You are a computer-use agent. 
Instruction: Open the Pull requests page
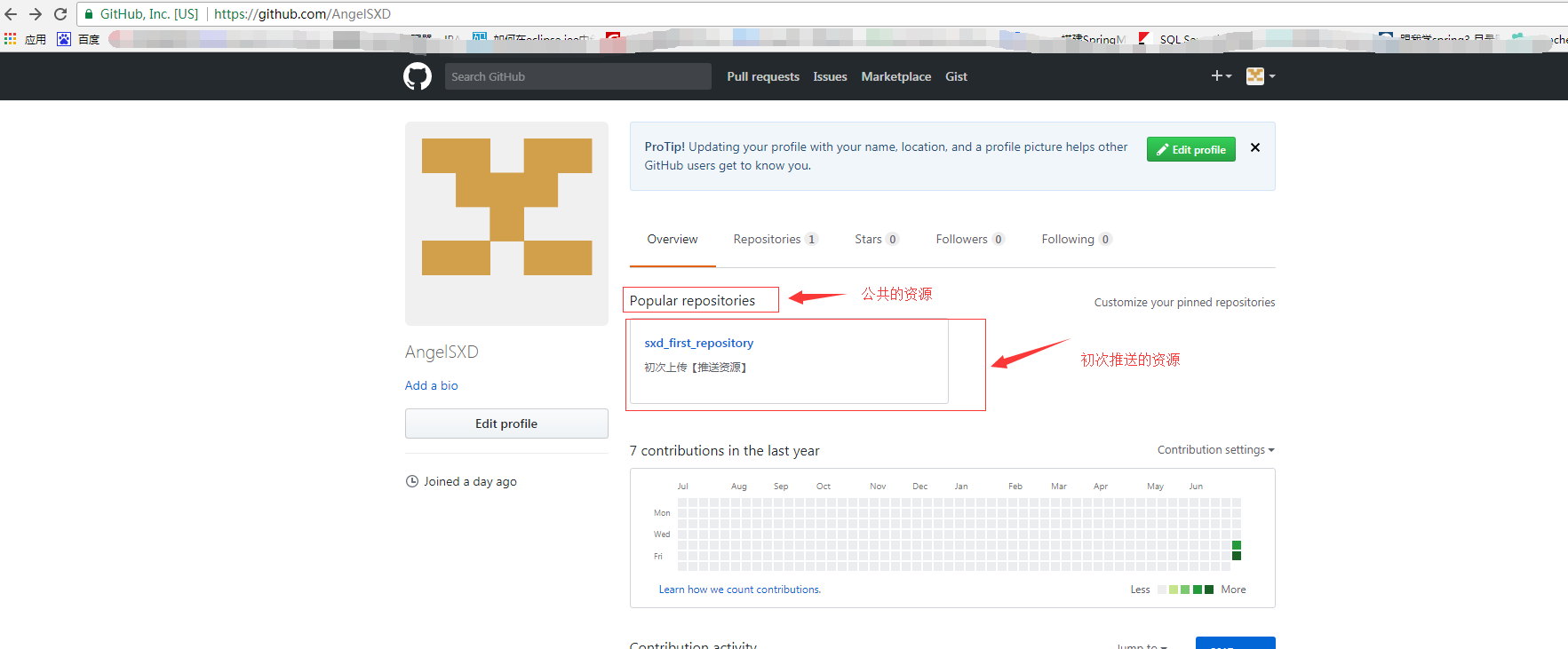[763, 76]
